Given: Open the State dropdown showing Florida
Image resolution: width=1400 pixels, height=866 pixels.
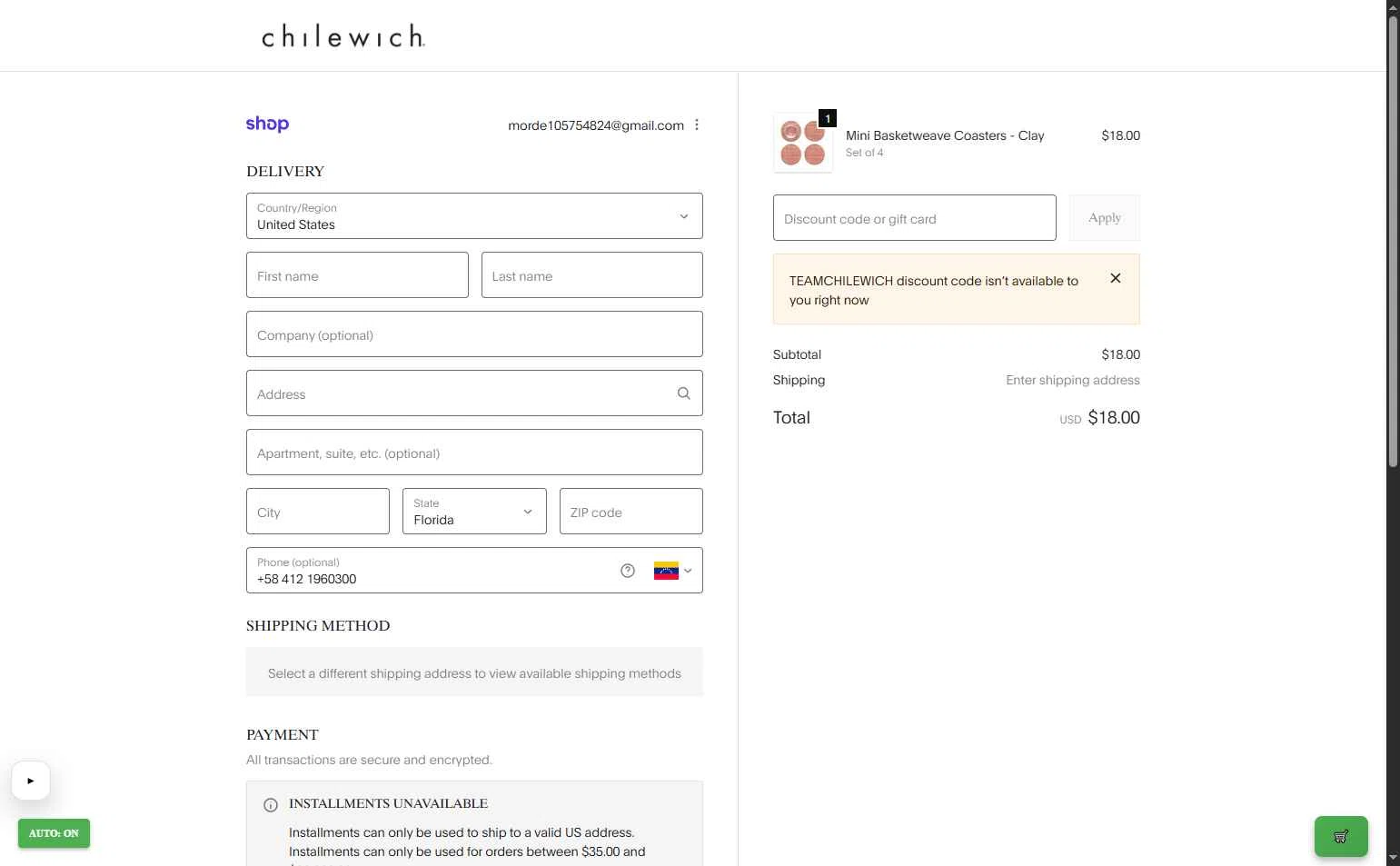Looking at the screenshot, I should coord(474,512).
